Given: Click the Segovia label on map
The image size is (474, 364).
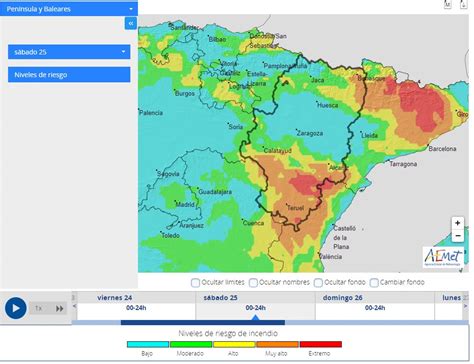Looking at the screenshot, I should click(168, 174).
